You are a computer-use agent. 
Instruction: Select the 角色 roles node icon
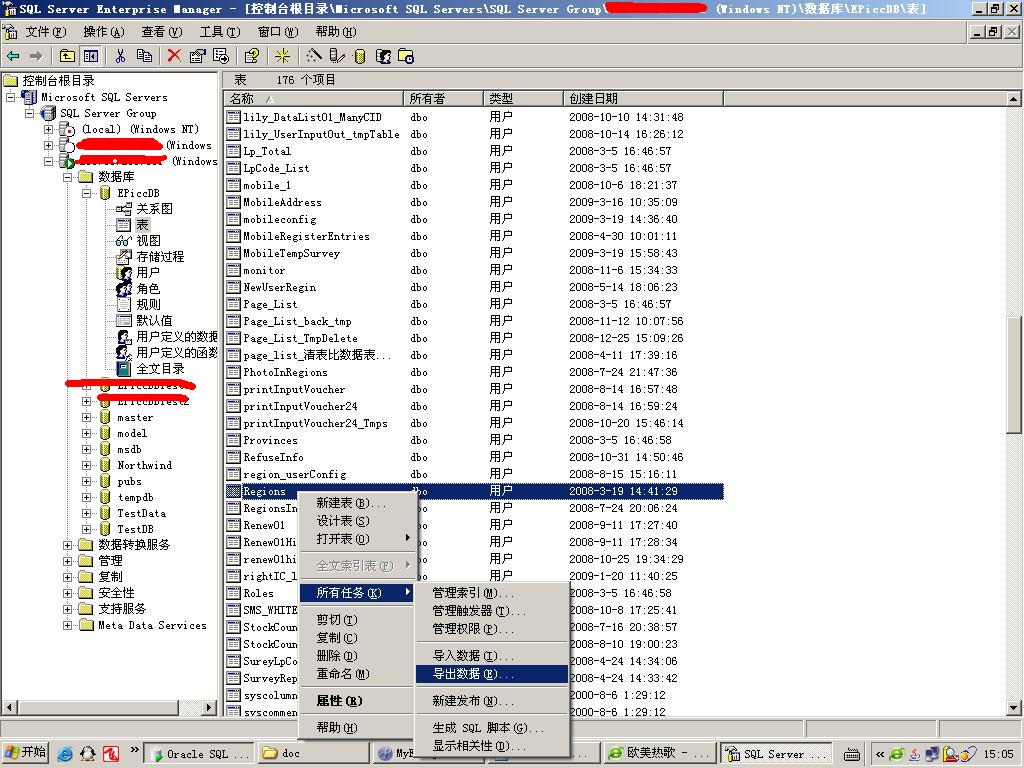click(x=124, y=289)
